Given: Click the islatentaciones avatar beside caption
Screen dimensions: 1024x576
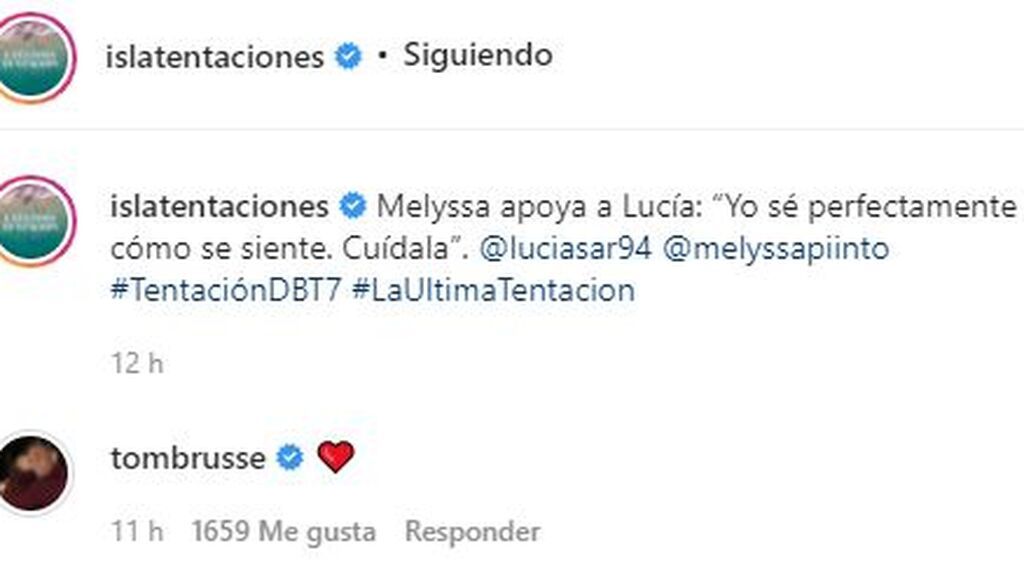Looking at the screenshot, I should click(36, 222).
